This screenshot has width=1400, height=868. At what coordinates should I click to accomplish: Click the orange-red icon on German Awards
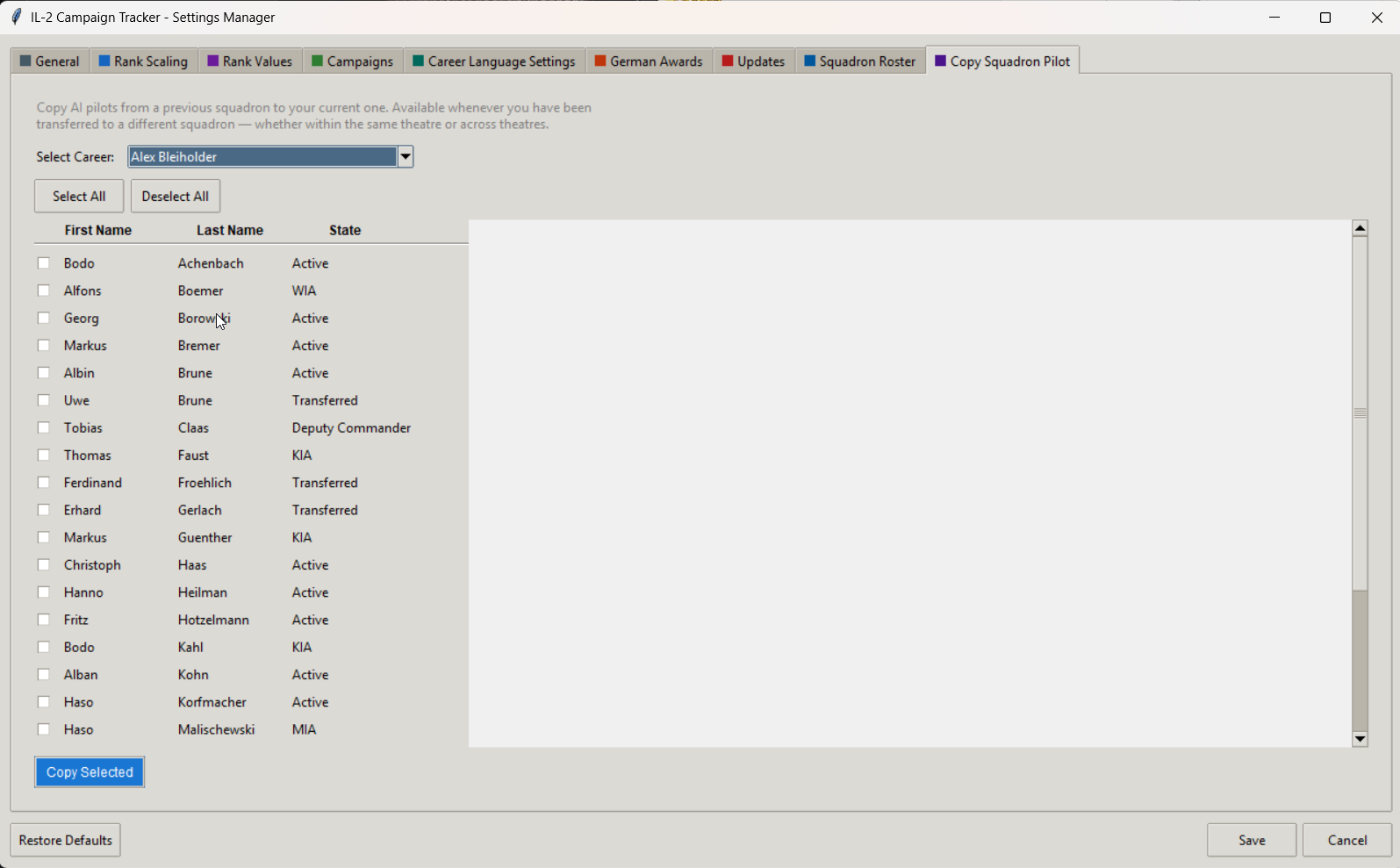point(600,61)
